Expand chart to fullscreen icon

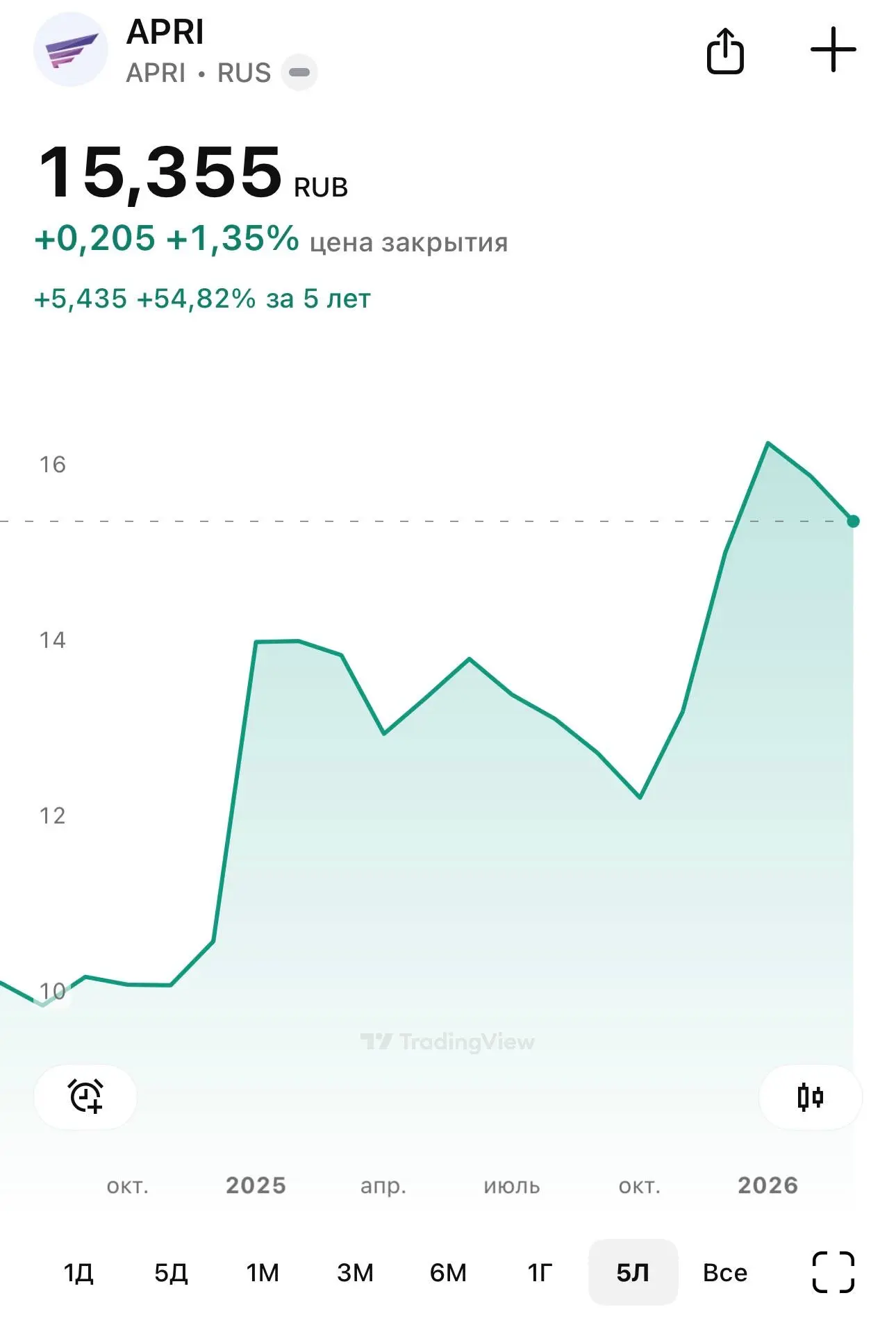click(833, 1272)
